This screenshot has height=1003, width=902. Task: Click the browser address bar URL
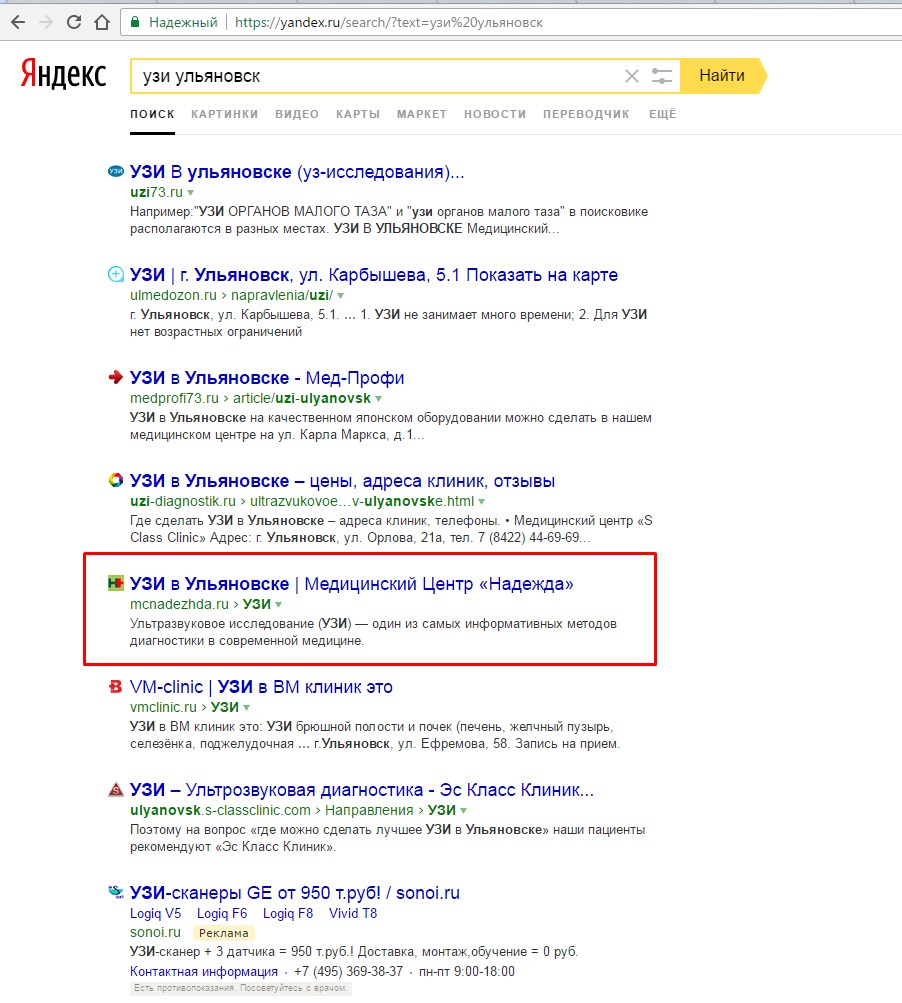(389, 22)
